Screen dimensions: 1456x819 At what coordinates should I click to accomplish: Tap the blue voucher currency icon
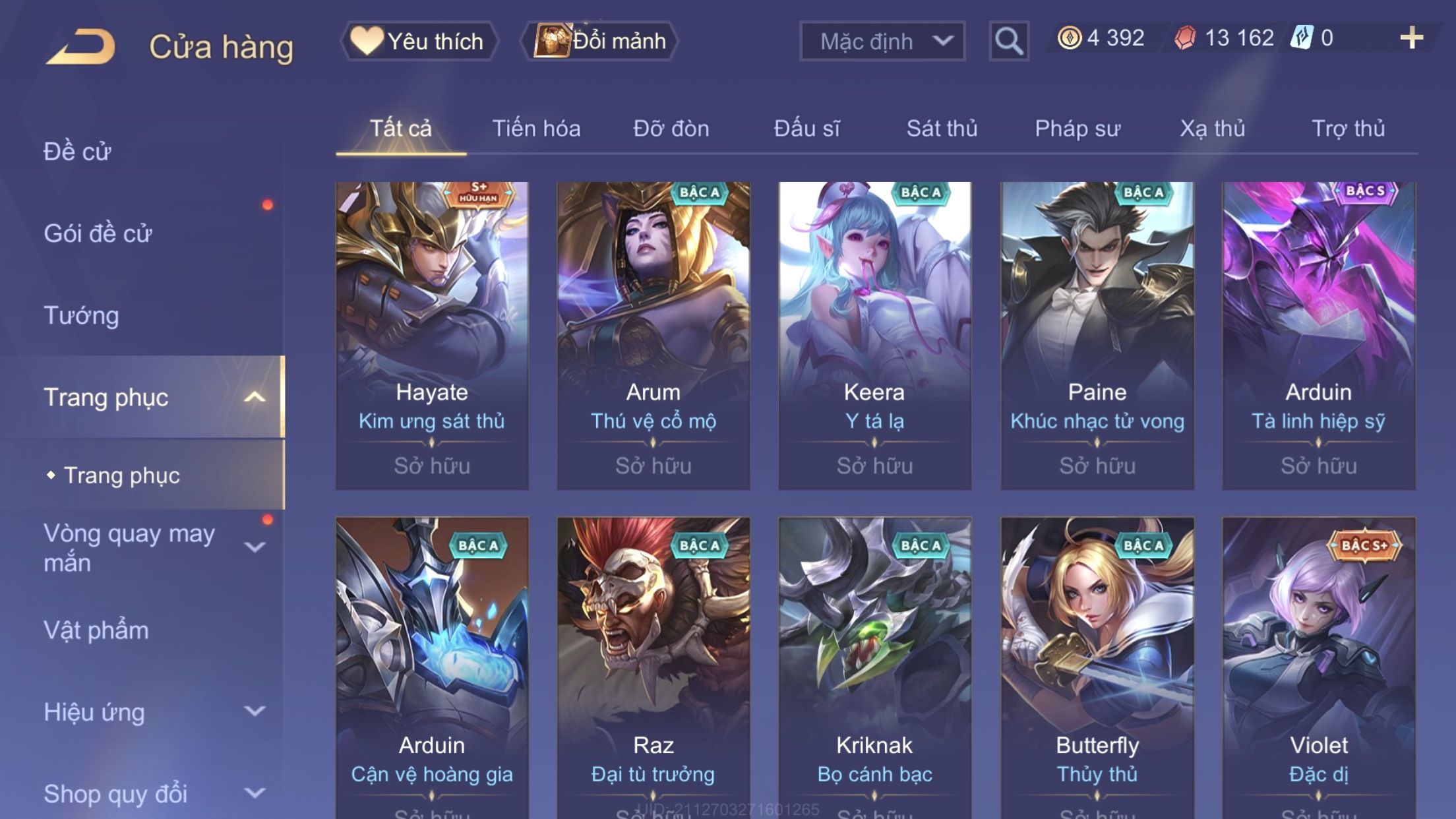(1302, 38)
